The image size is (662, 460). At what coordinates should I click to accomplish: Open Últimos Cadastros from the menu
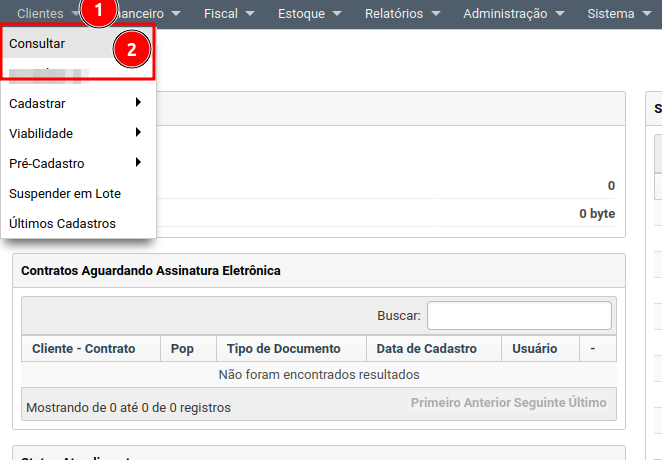pyautogui.click(x=62, y=223)
